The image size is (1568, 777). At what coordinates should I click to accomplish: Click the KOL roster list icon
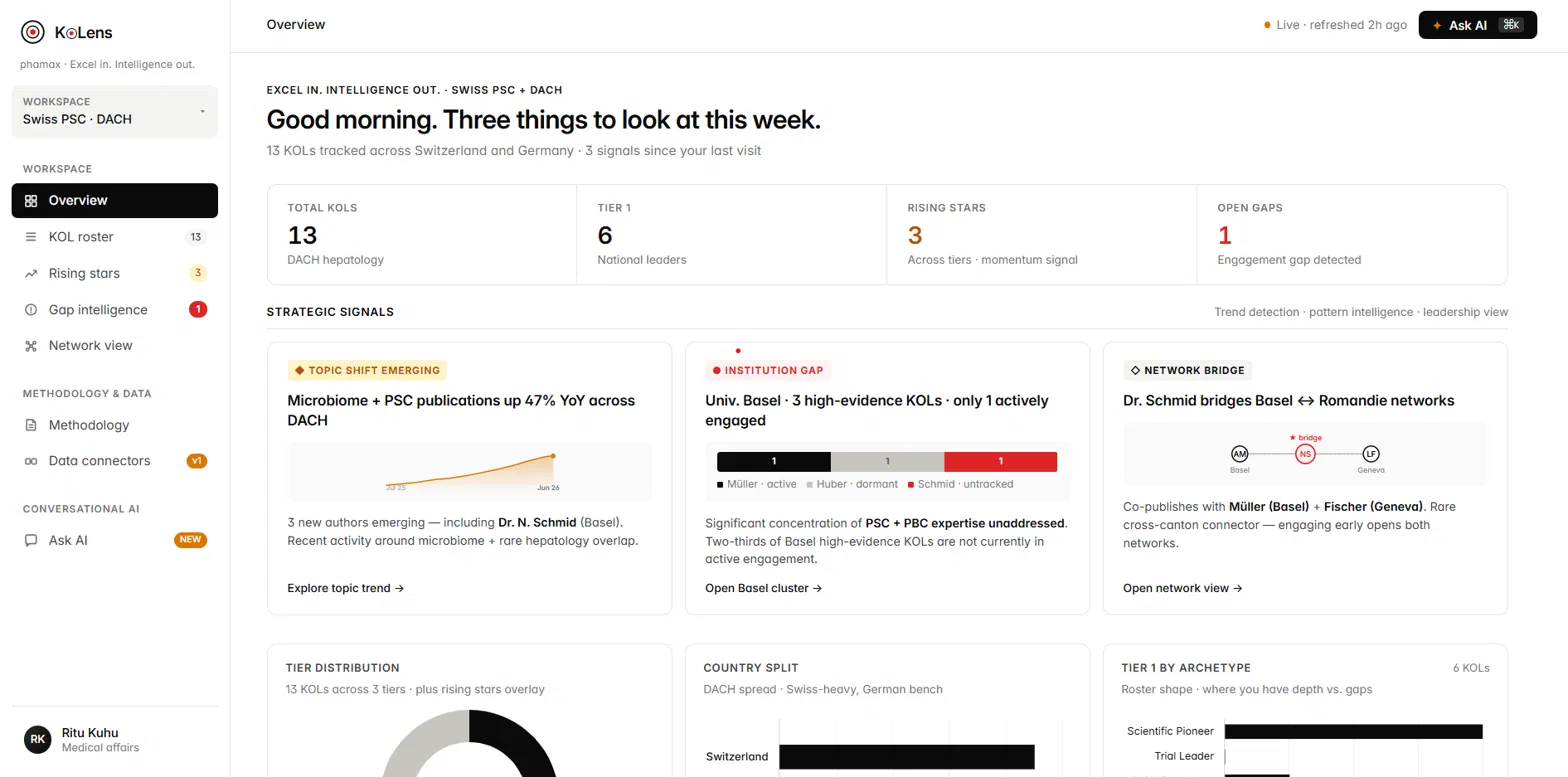31,237
